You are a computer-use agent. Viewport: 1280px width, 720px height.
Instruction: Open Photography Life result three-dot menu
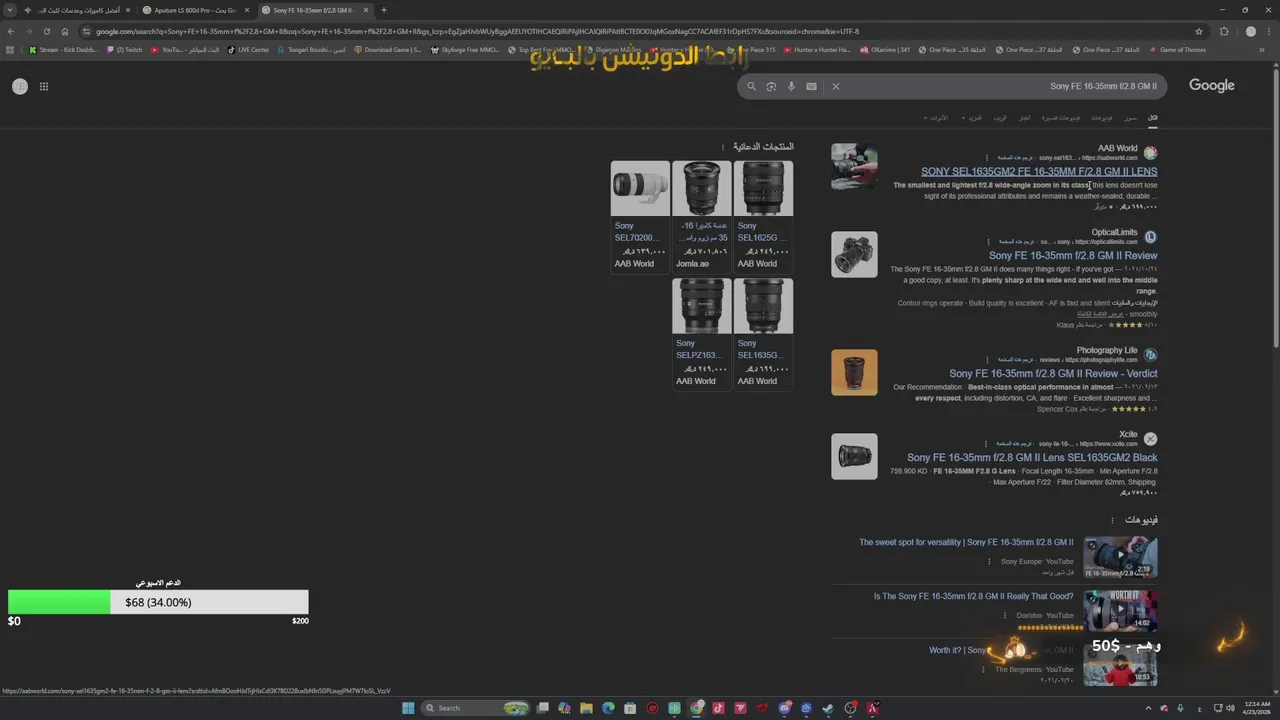(987, 360)
